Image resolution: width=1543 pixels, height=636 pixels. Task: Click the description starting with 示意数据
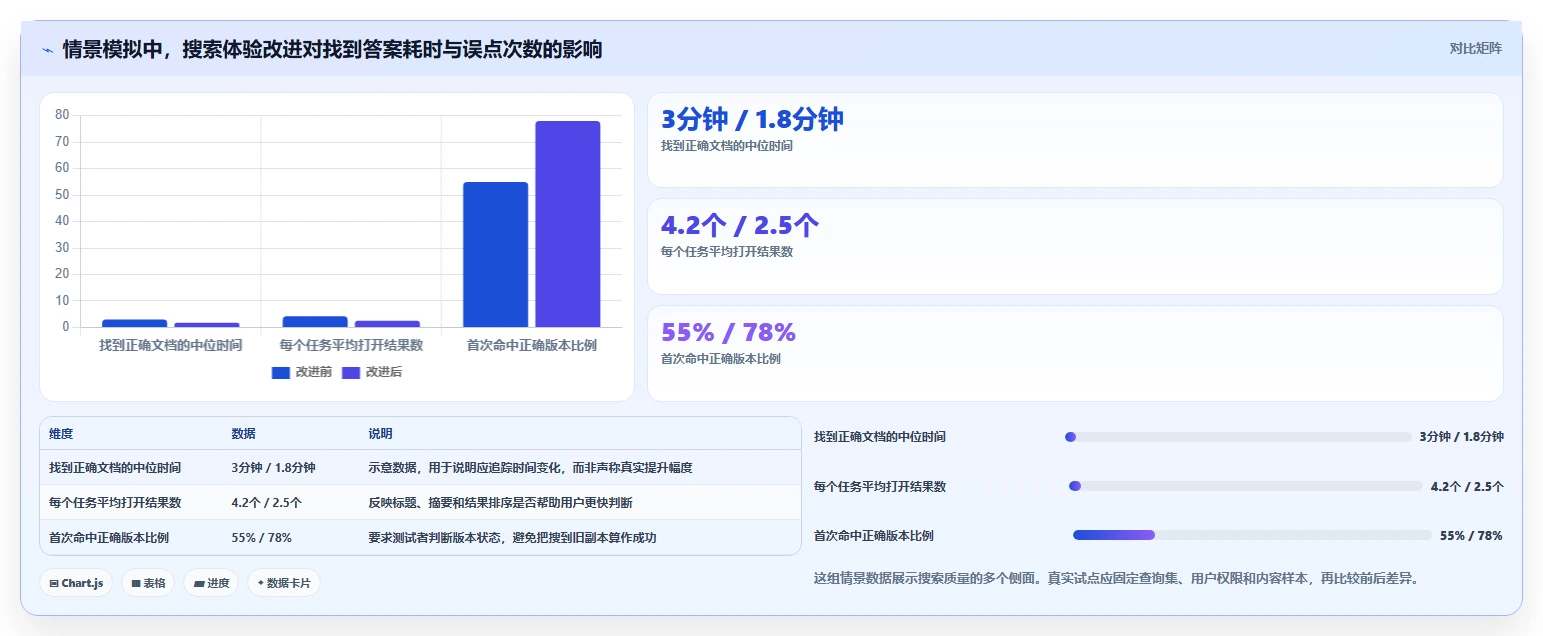[530, 467]
